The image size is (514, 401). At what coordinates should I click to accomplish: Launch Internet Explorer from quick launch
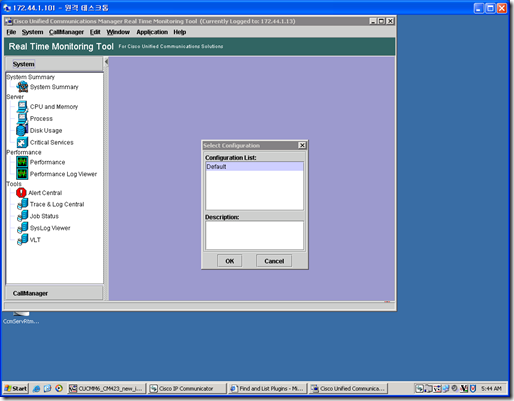37,389
